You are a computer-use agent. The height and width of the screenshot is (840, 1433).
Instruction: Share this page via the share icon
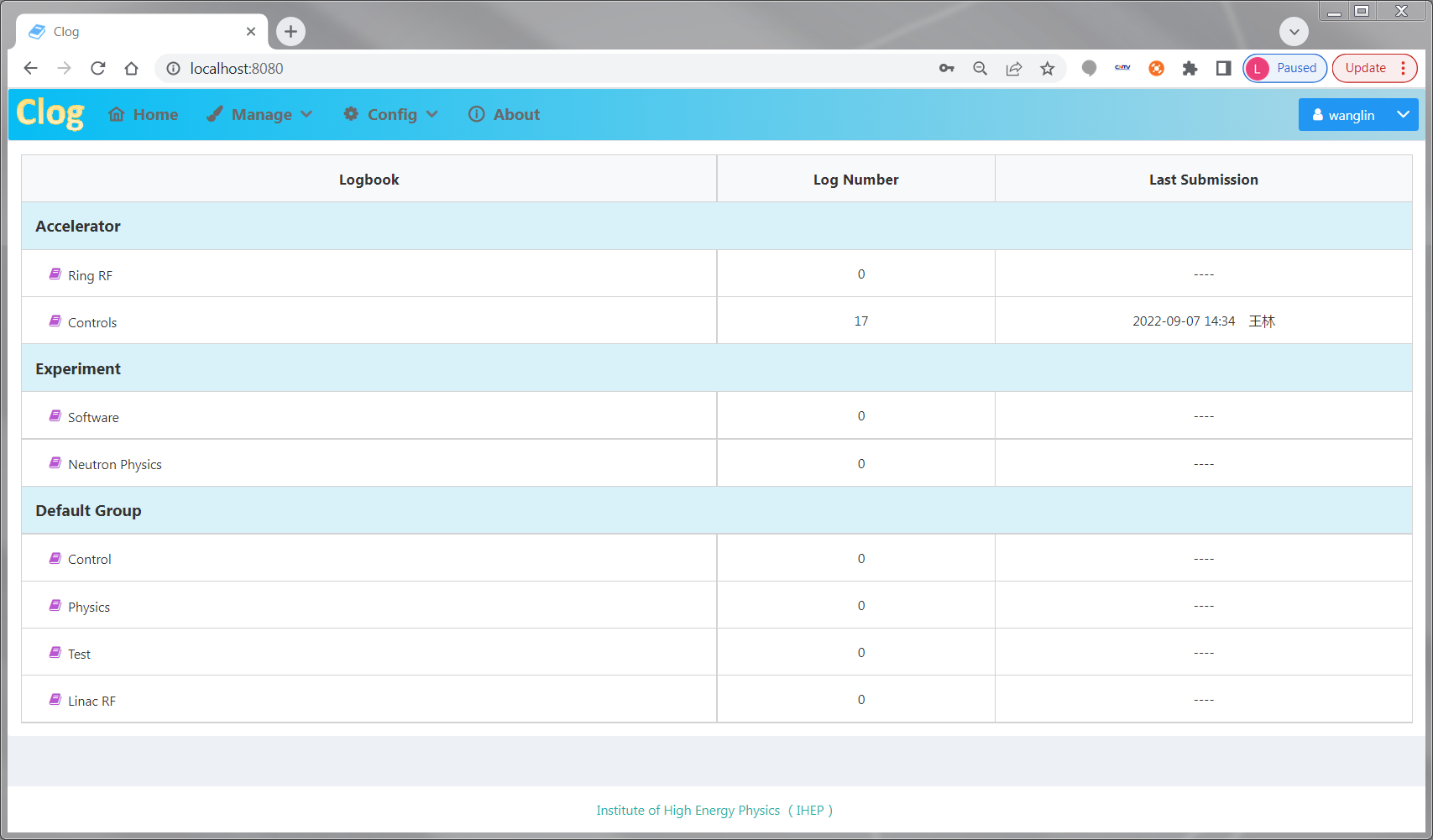(x=1014, y=68)
